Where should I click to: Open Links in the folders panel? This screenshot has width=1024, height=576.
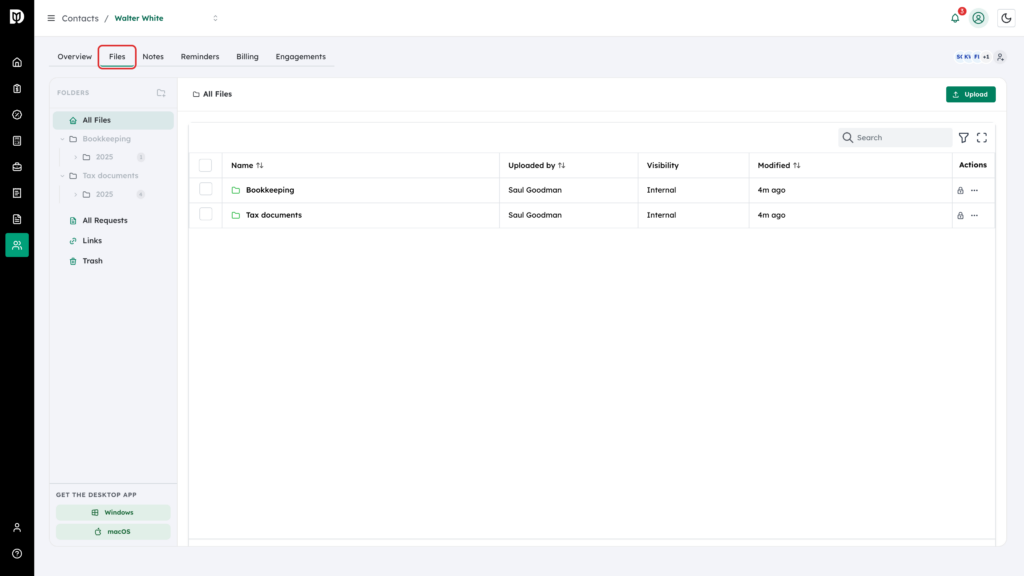click(92, 241)
